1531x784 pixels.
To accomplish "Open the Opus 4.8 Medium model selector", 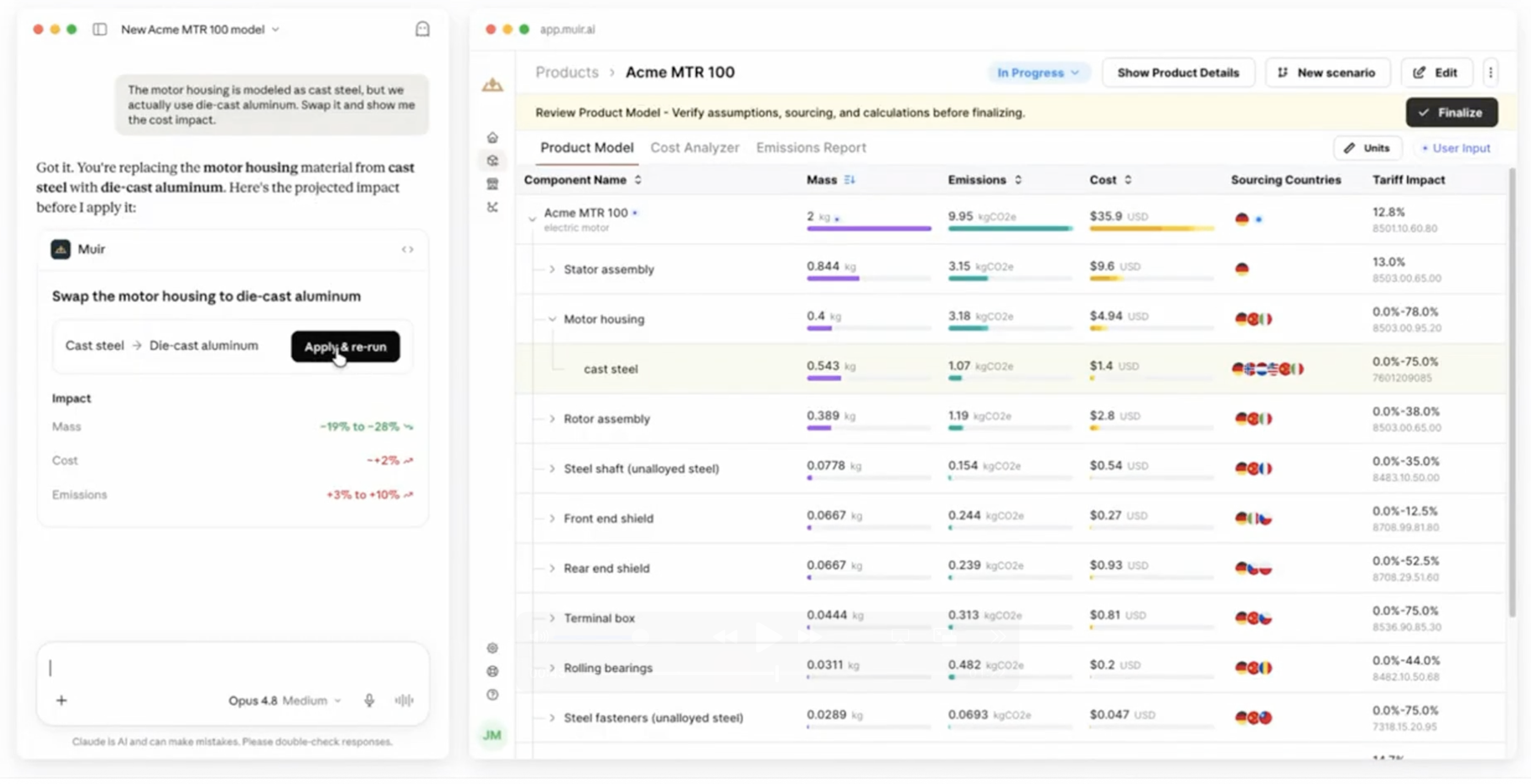I will 284,700.
